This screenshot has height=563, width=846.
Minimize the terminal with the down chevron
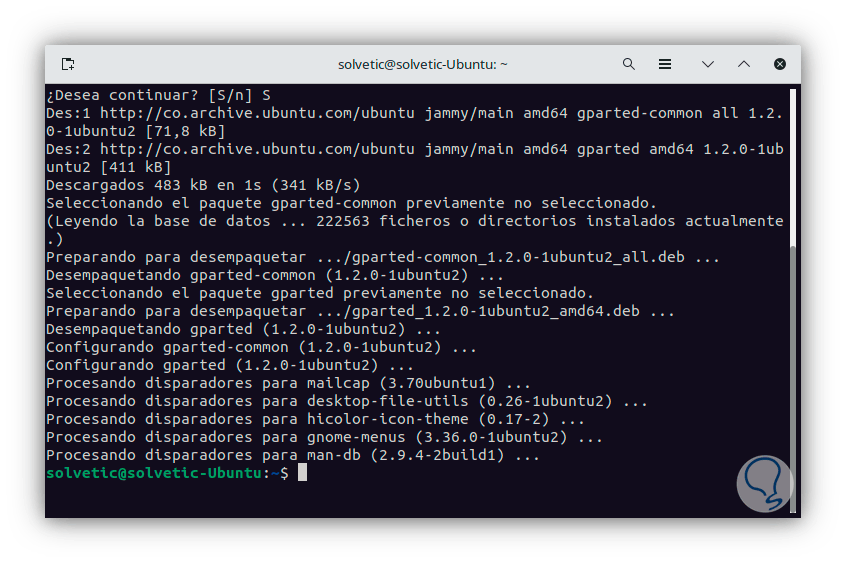pyautogui.click(x=708, y=64)
